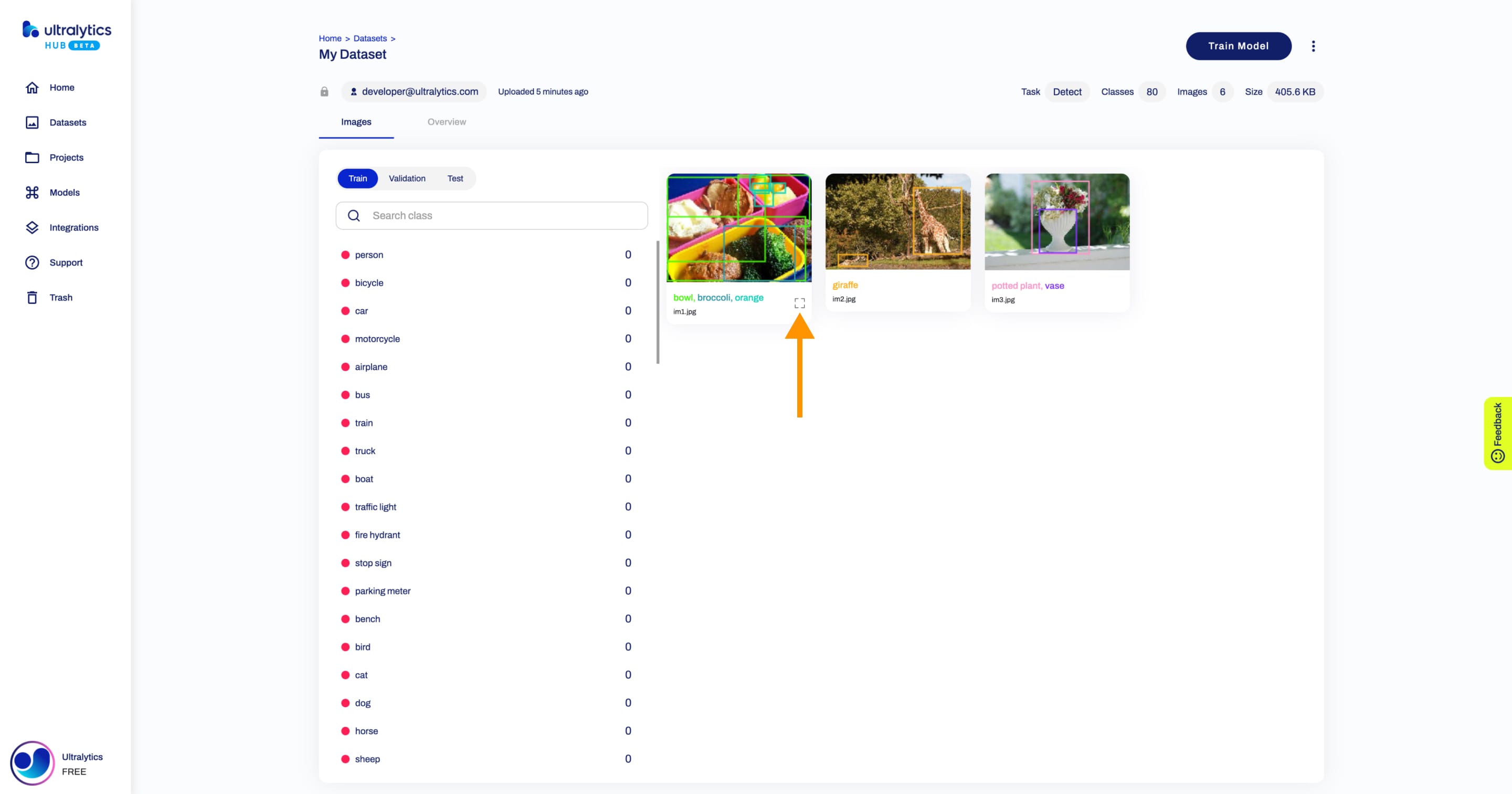
Task: Click the Datasets breadcrumb link
Action: pos(370,38)
